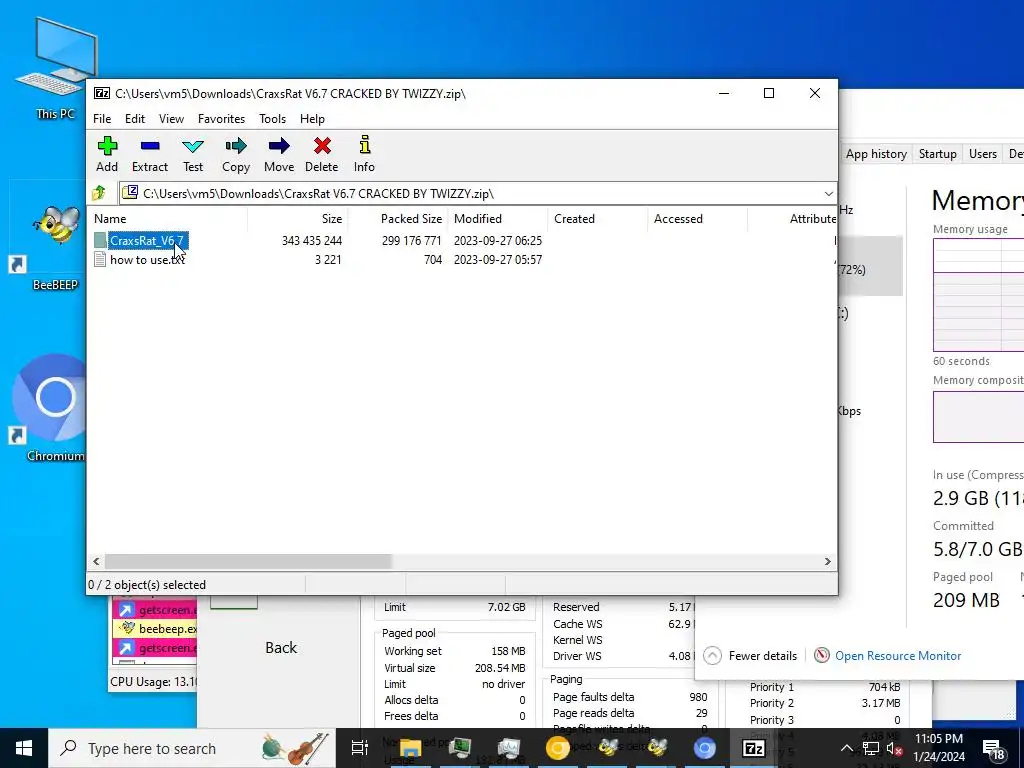Open the View menu
Image resolution: width=1024 pixels, height=768 pixels.
(x=171, y=119)
